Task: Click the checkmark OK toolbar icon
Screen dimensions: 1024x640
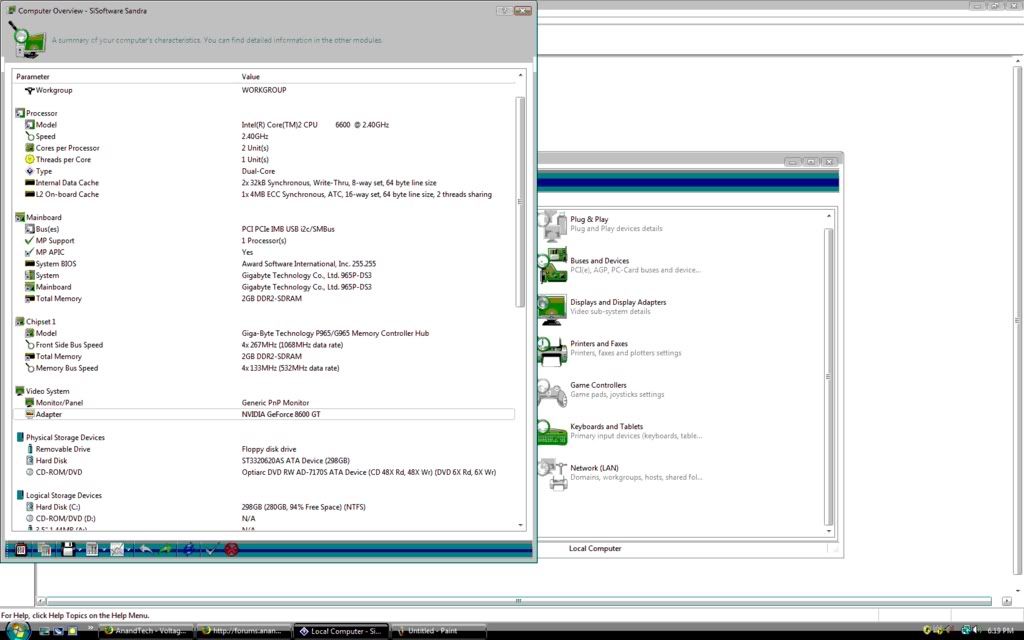Action: click(x=212, y=550)
